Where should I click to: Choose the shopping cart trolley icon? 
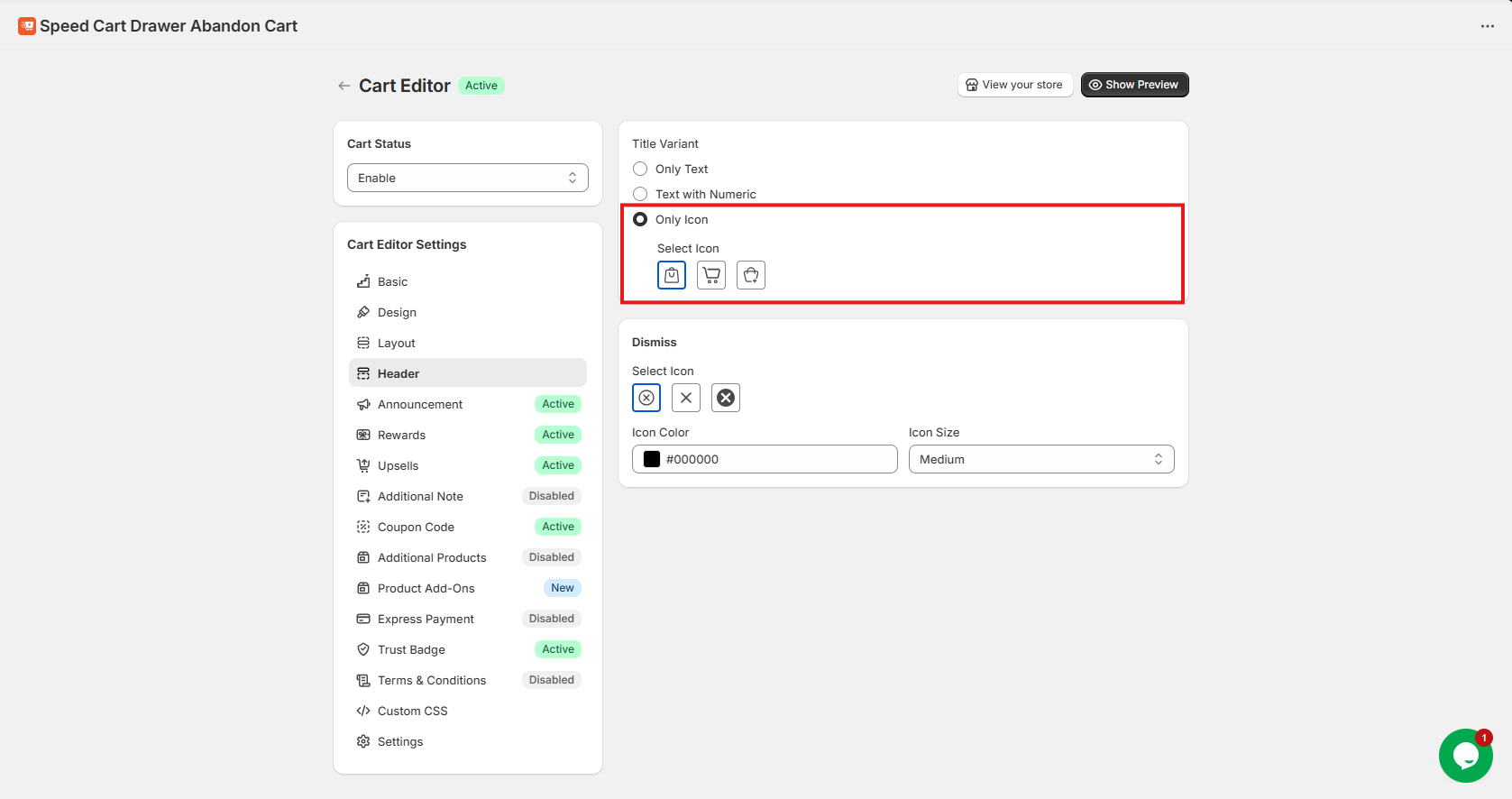711,275
